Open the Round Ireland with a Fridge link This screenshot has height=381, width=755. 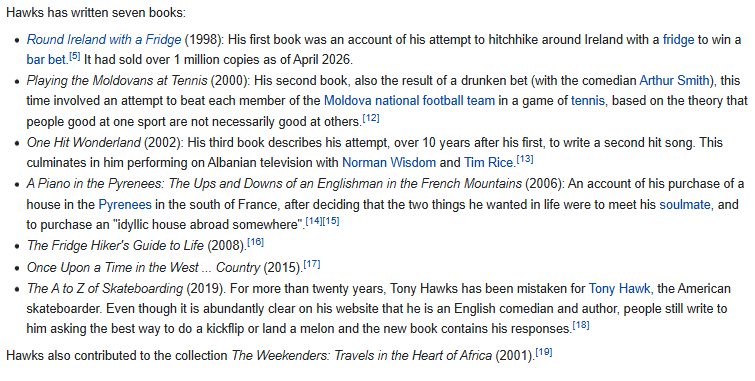click(x=104, y=39)
